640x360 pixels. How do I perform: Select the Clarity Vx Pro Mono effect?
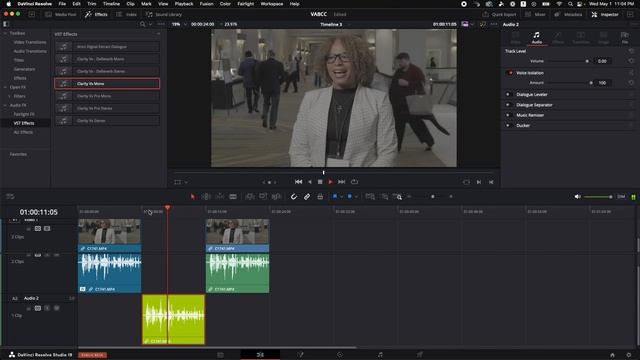pos(107,96)
